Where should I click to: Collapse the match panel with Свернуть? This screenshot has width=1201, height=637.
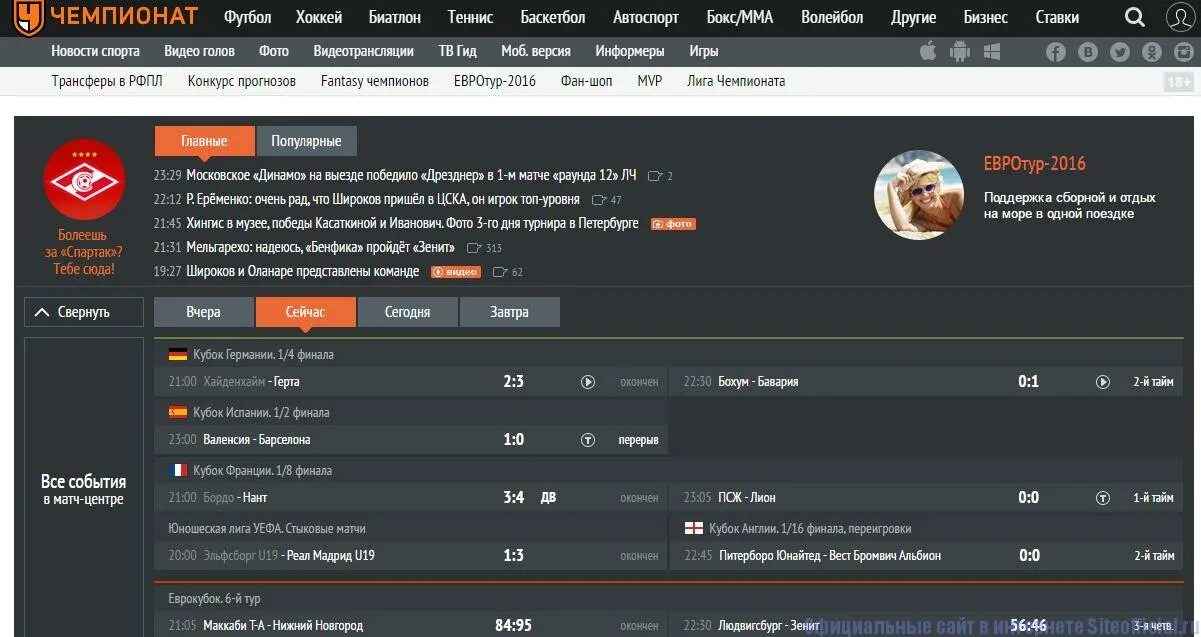point(84,312)
